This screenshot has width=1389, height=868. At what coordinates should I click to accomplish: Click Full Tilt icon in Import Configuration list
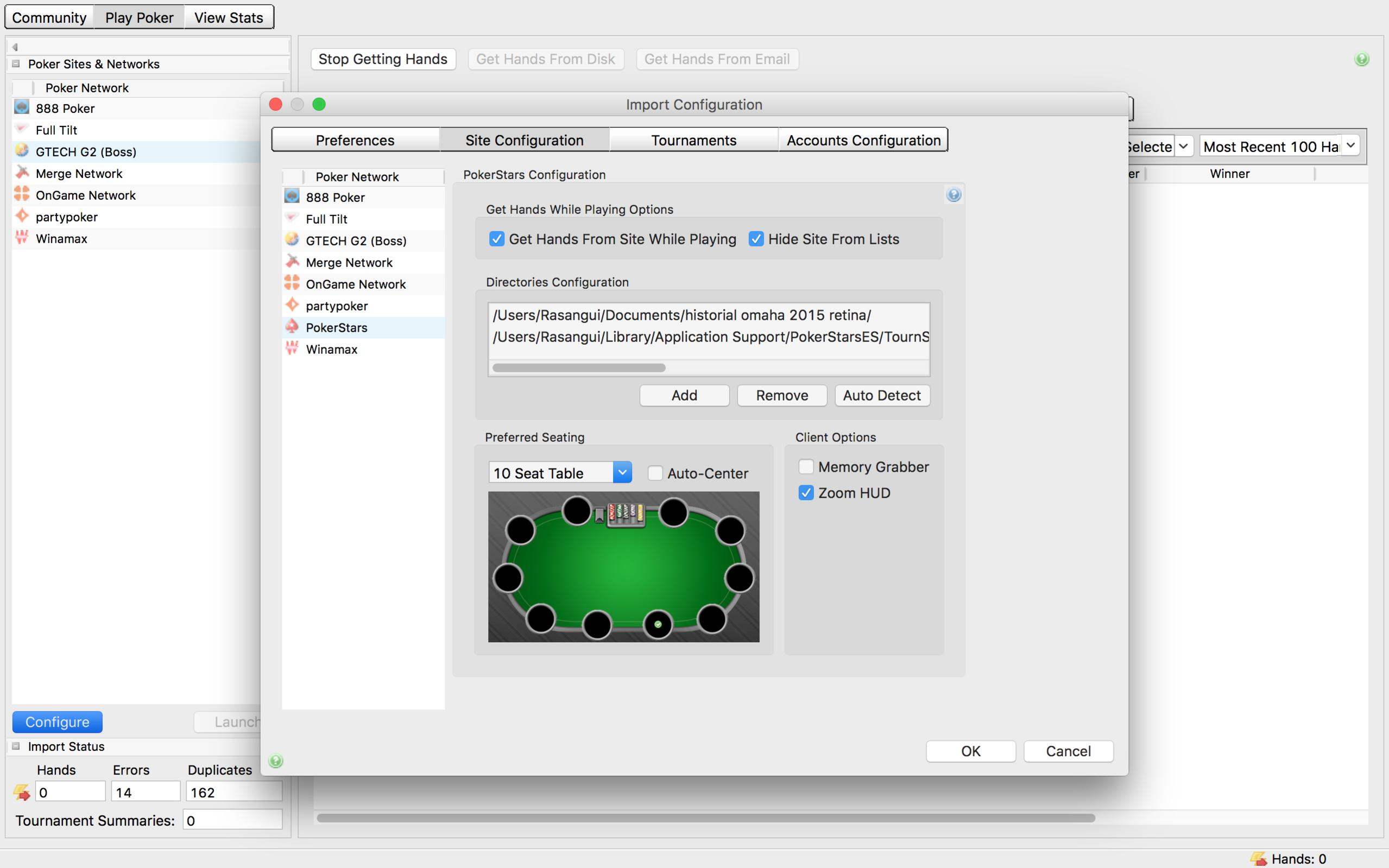tap(292, 218)
